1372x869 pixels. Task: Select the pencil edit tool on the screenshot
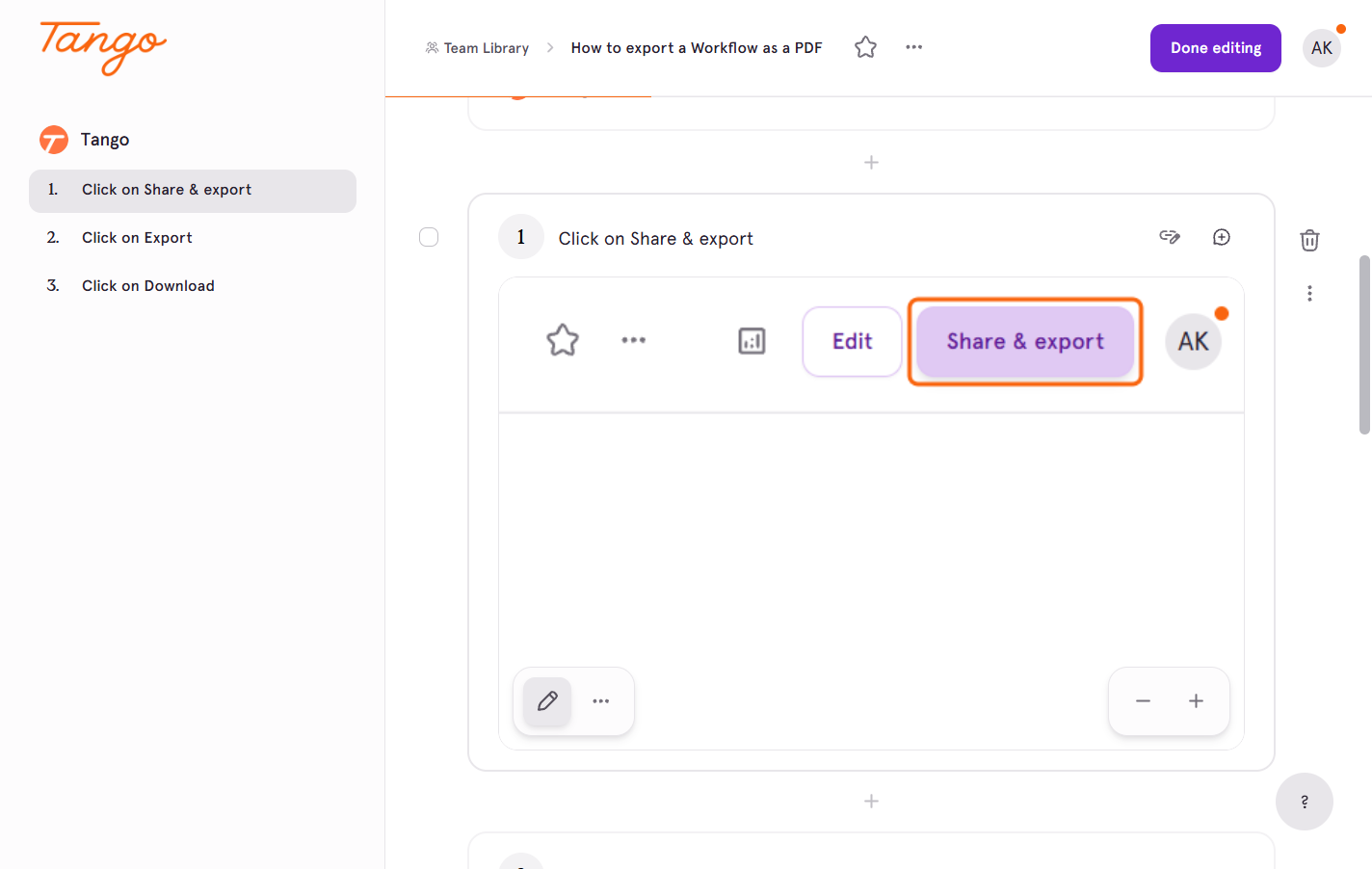pyautogui.click(x=547, y=701)
